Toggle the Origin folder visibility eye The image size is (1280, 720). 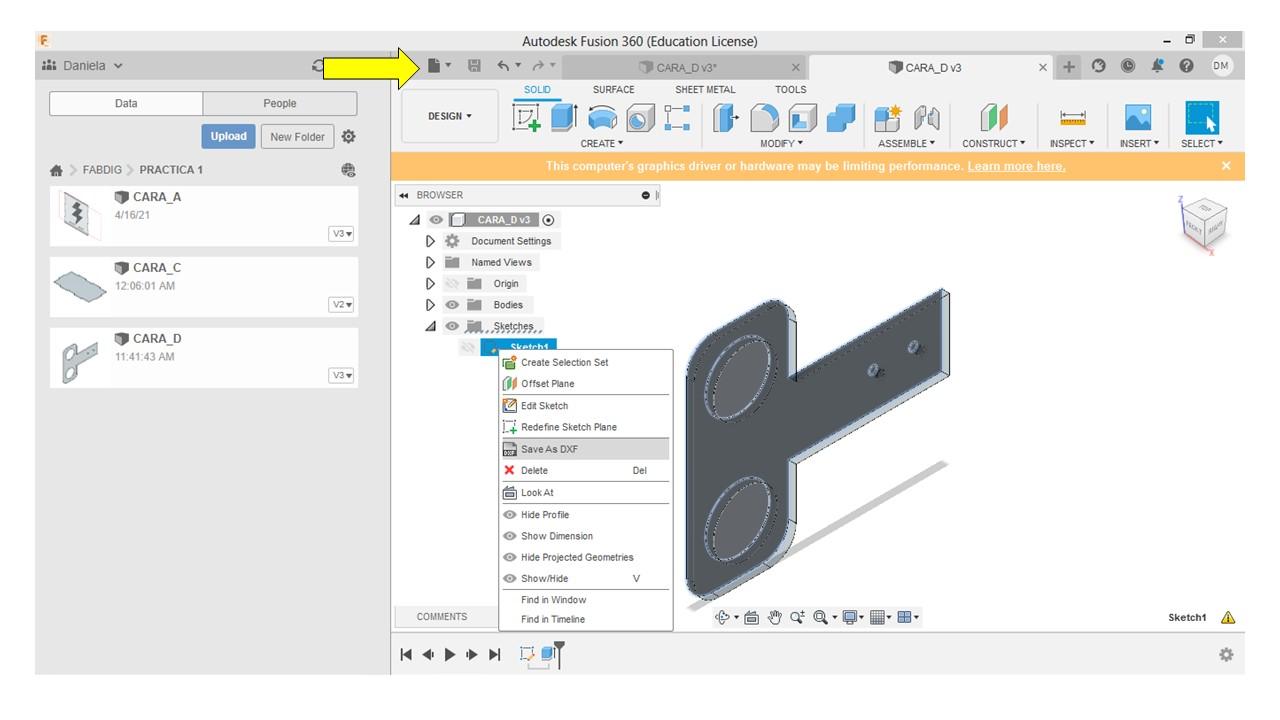pyautogui.click(x=452, y=284)
